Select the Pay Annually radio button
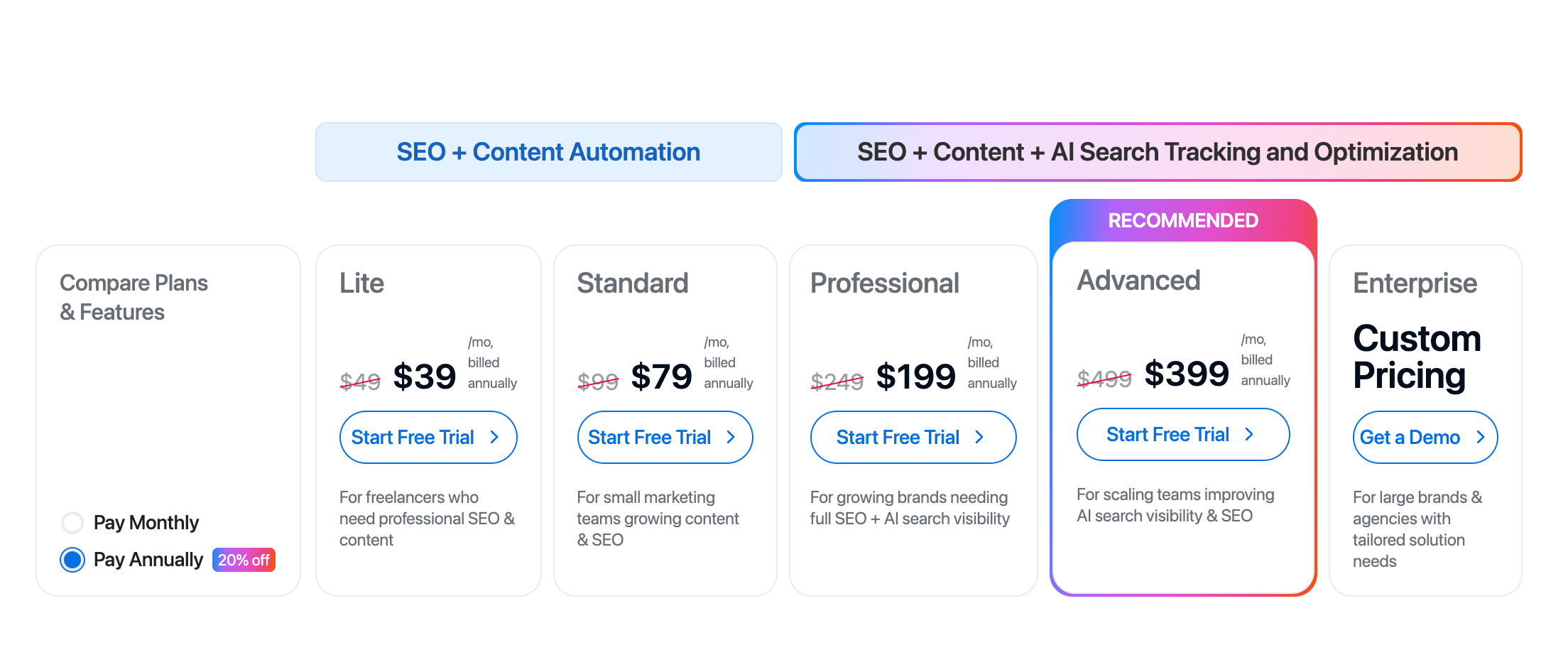Screen dimensions: 1568x655 [x=72, y=560]
